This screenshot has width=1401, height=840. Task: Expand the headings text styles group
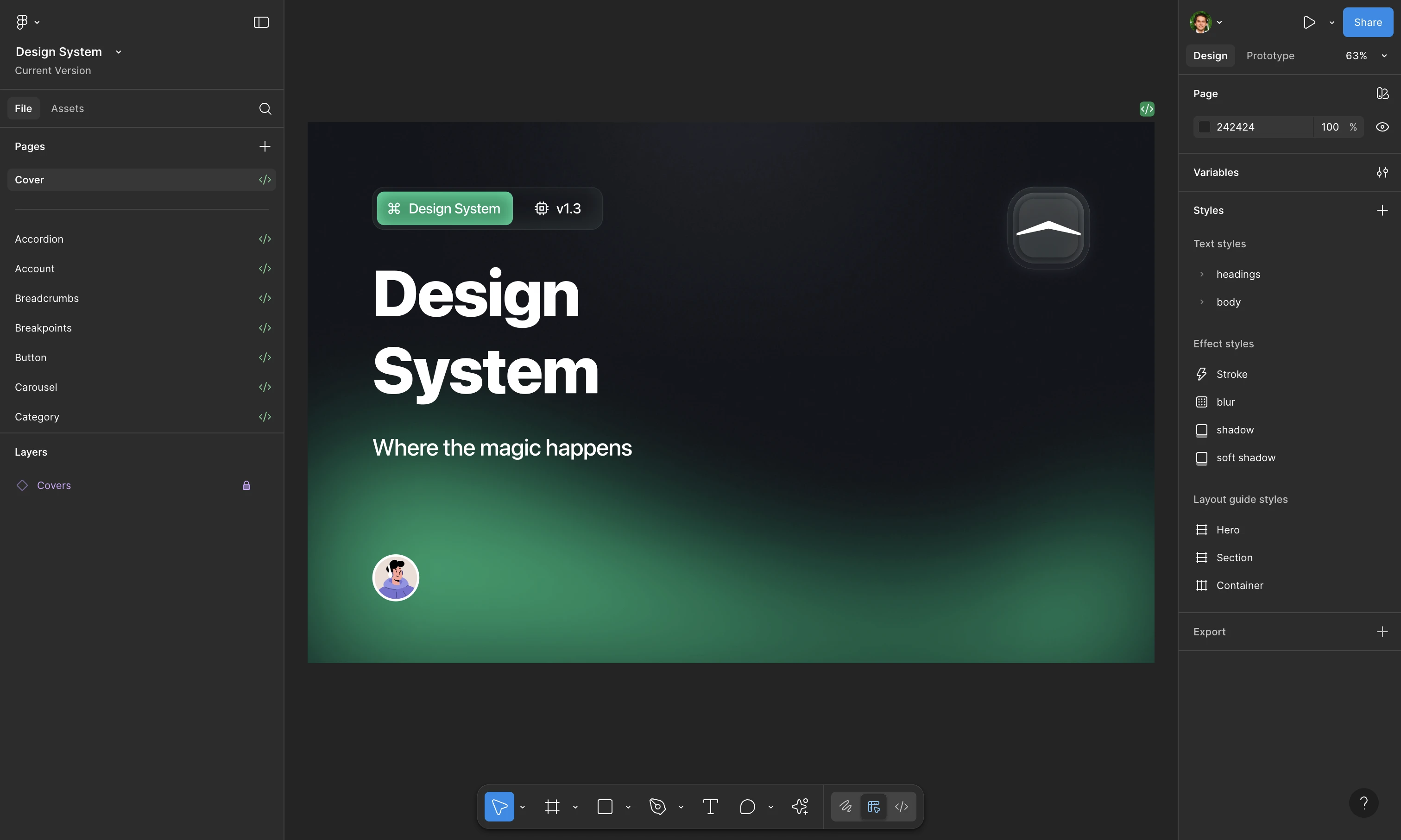click(x=1202, y=274)
